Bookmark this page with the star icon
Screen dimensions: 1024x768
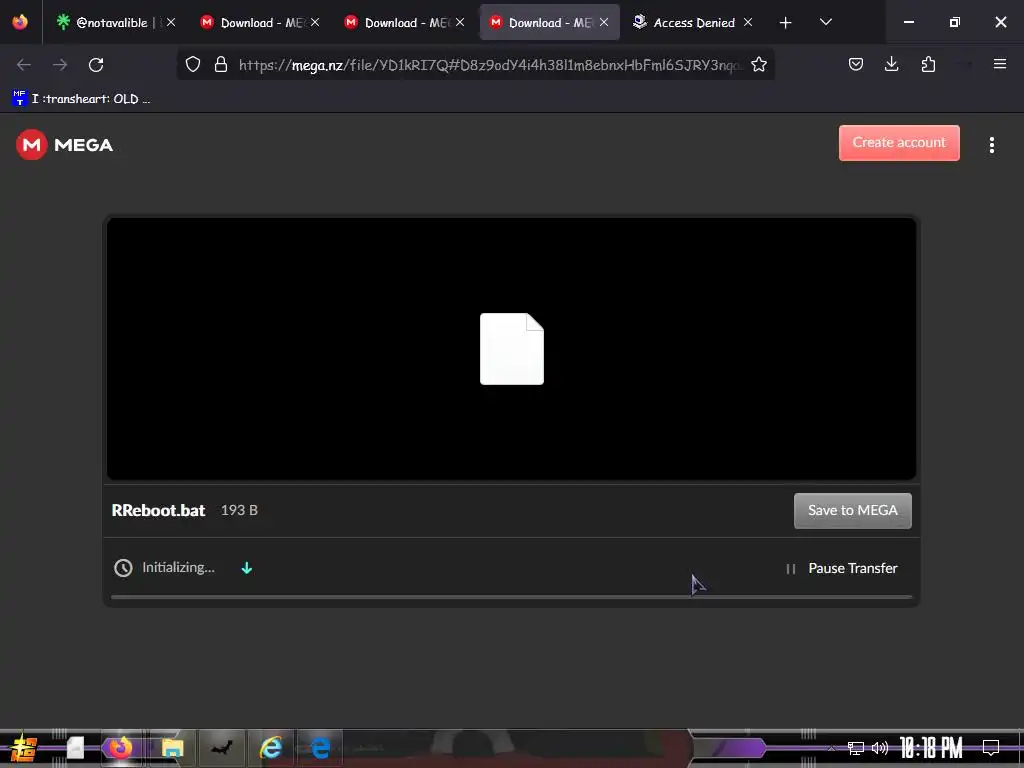click(x=758, y=64)
